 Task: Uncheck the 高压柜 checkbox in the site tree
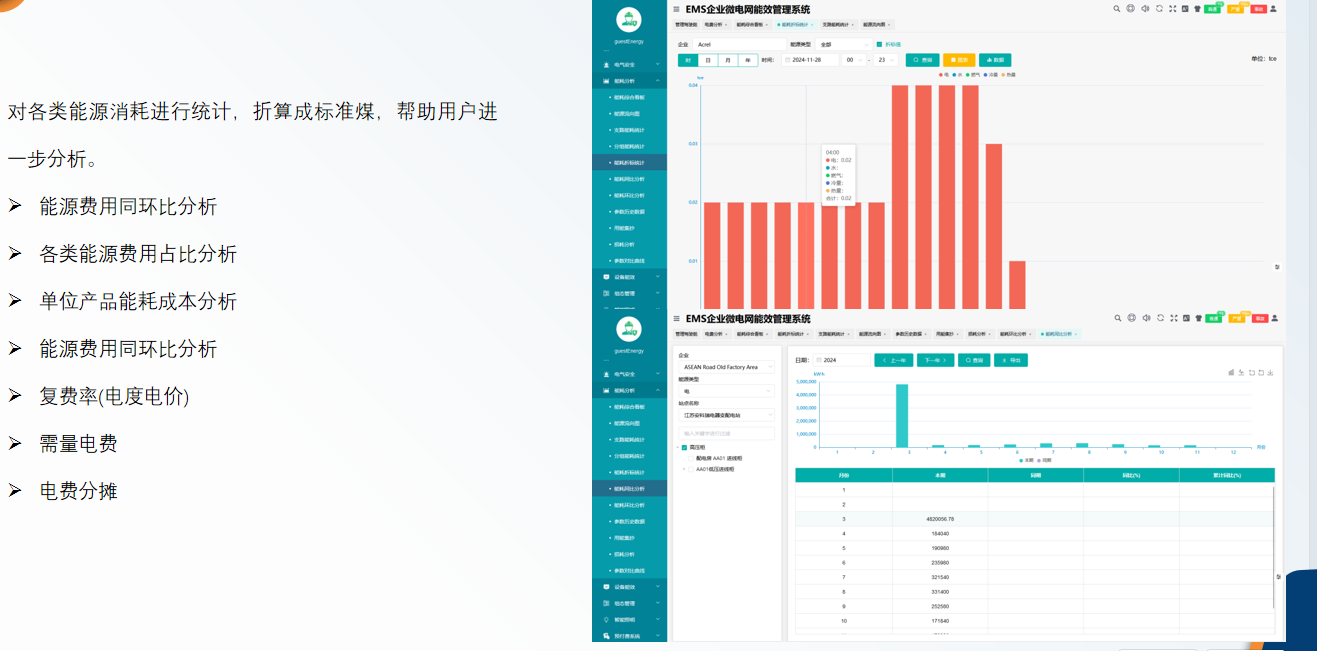click(x=685, y=447)
